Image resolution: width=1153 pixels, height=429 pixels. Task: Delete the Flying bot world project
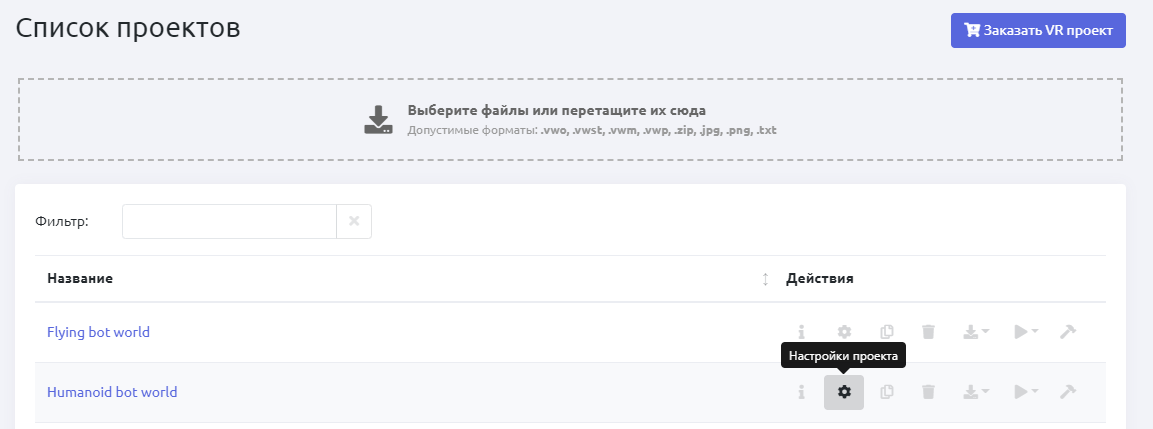[x=928, y=332]
